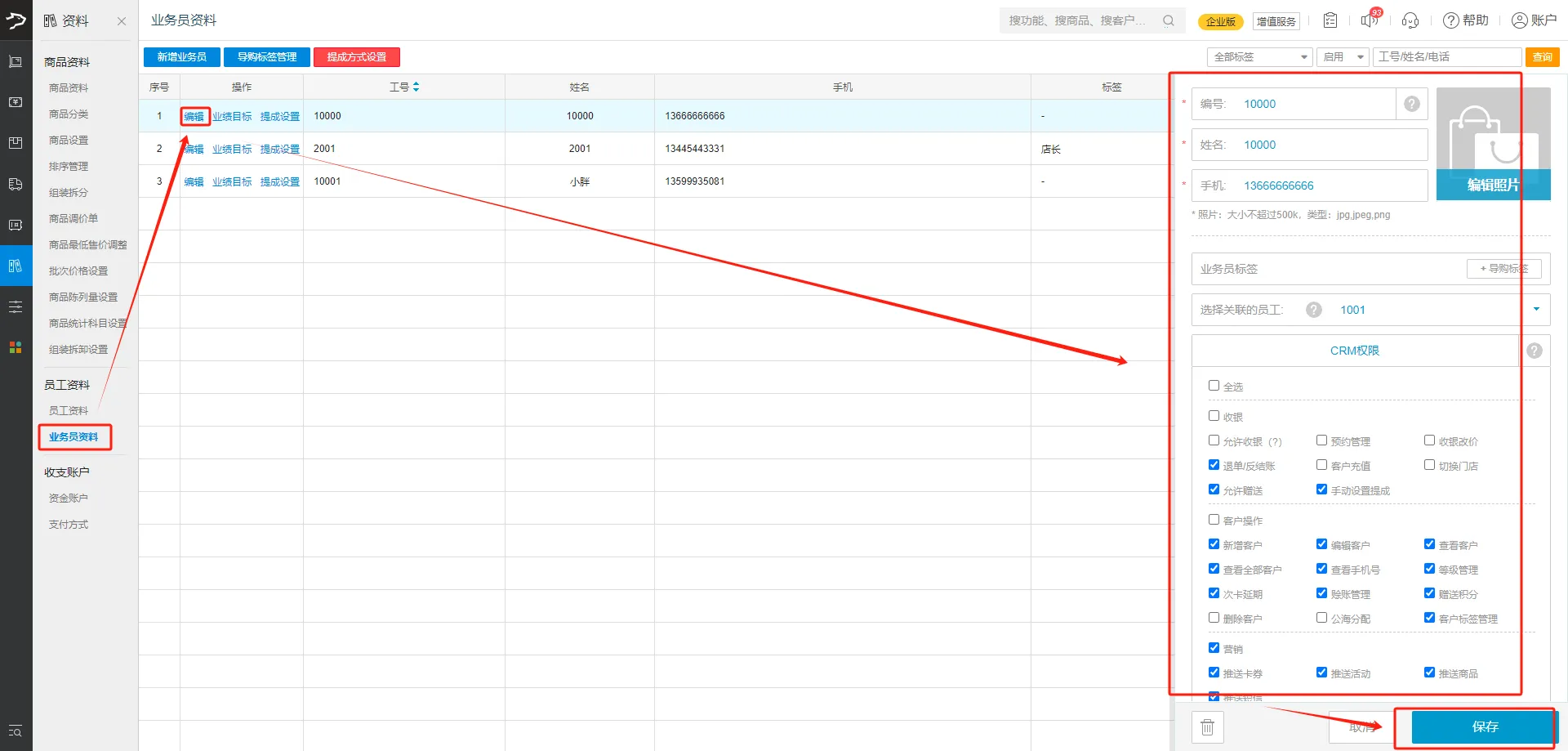Open customer service headset icon
This screenshot has height=751, width=1568.
(1410, 20)
